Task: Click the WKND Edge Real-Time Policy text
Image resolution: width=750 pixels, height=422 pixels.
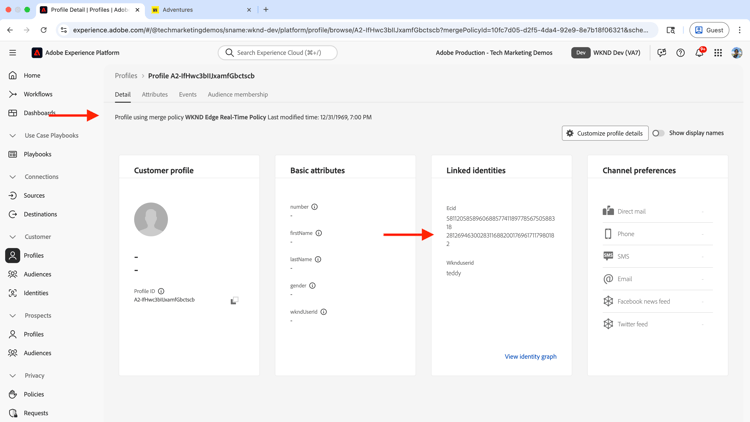Action: tap(225, 117)
